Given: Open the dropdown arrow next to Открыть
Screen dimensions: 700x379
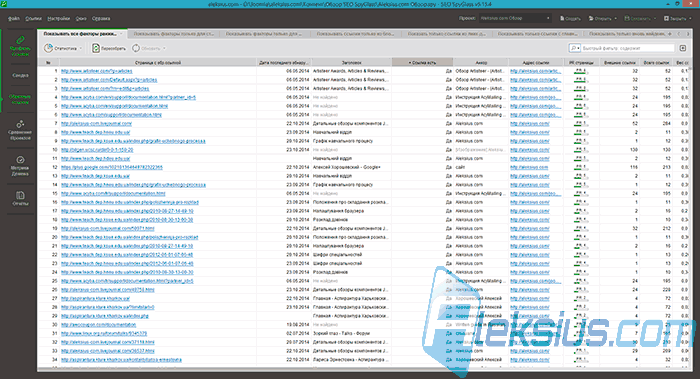Looking at the screenshot, I should tap(616, 19).
